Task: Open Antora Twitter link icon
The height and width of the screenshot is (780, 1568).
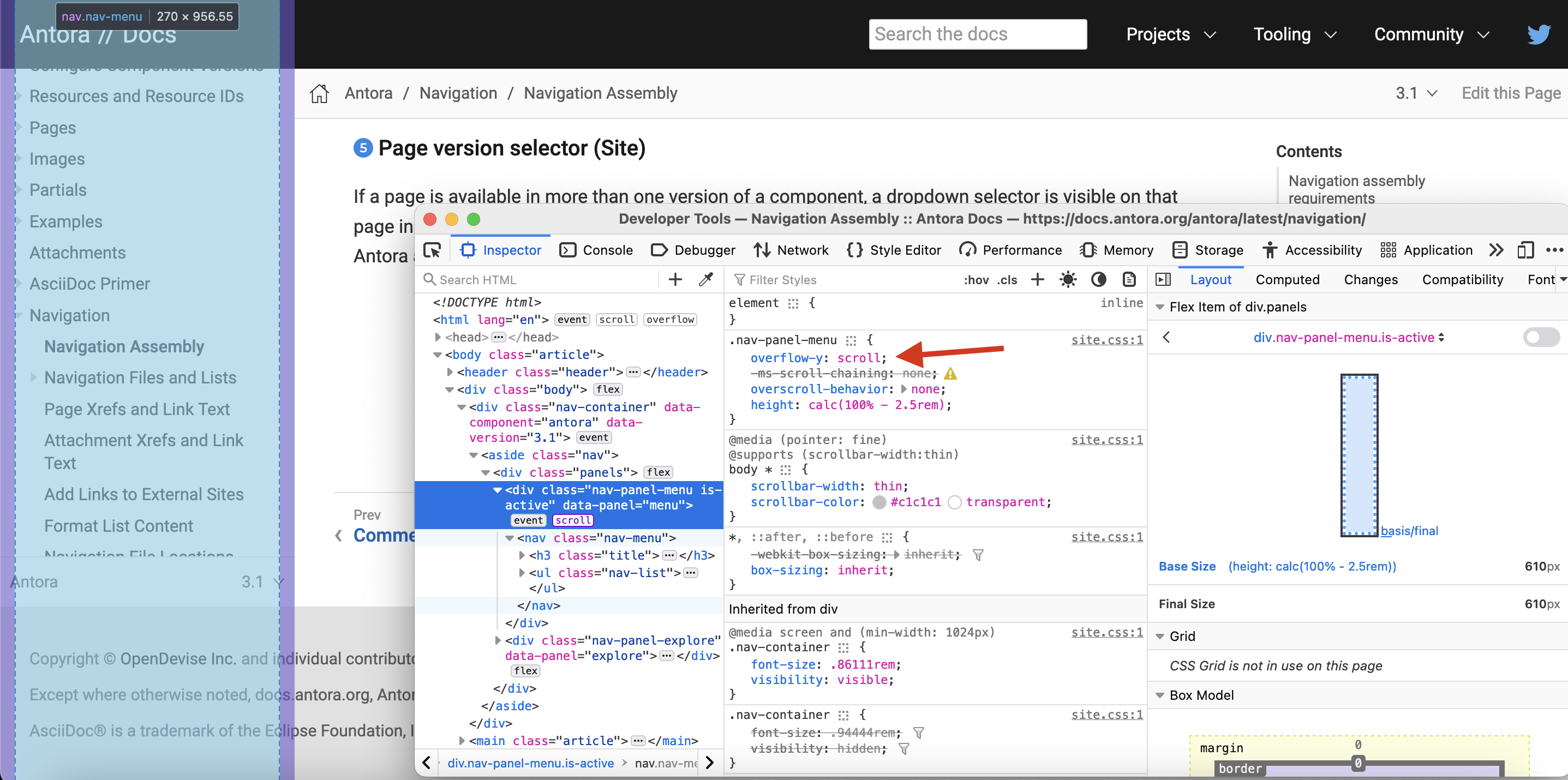Action: (1538, 34)
